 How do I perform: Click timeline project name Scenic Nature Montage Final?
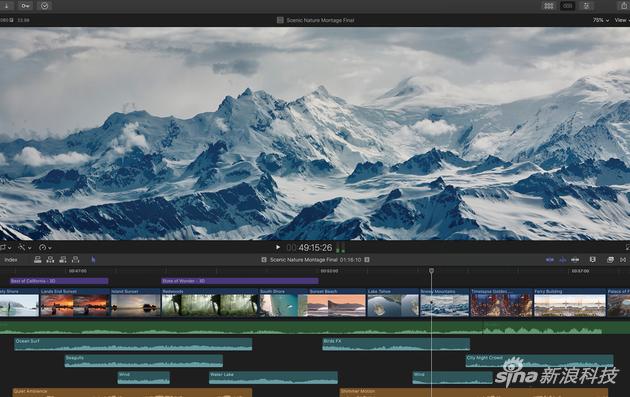click(x=303, y=260)
